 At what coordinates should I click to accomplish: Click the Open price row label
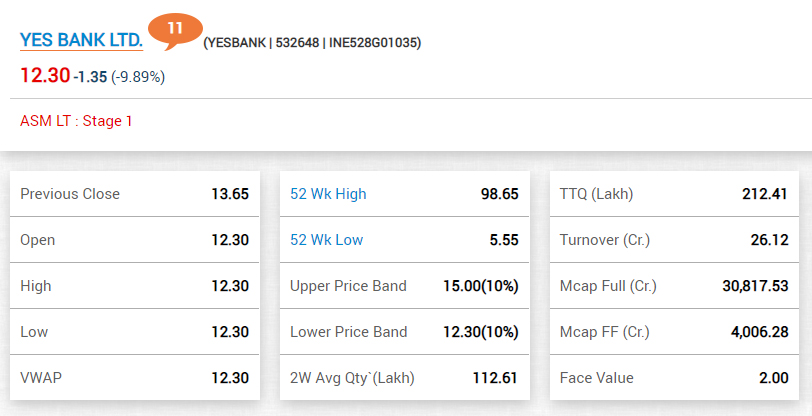38,240
